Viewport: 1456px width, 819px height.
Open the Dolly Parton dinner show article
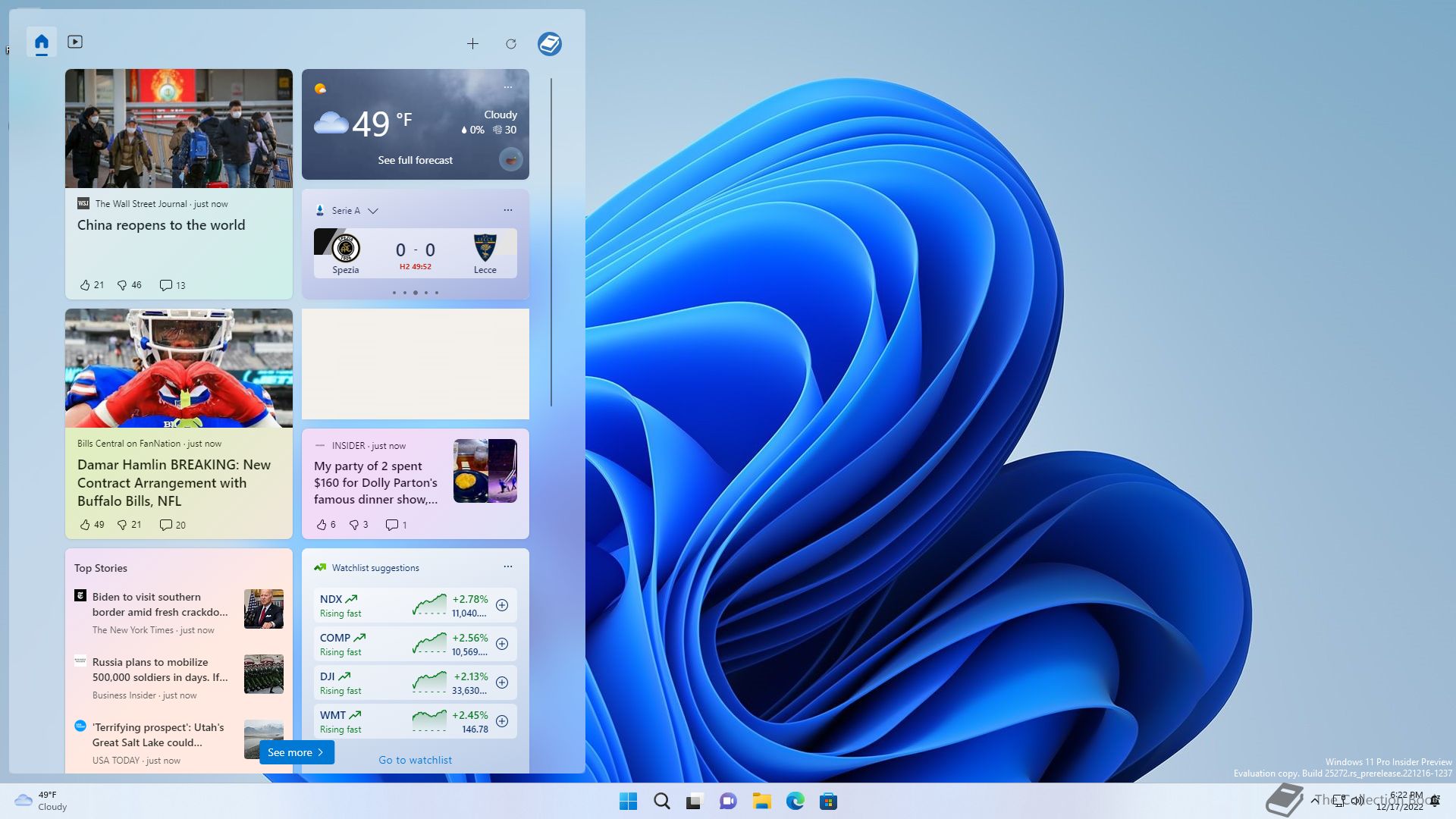coord(376,482)
